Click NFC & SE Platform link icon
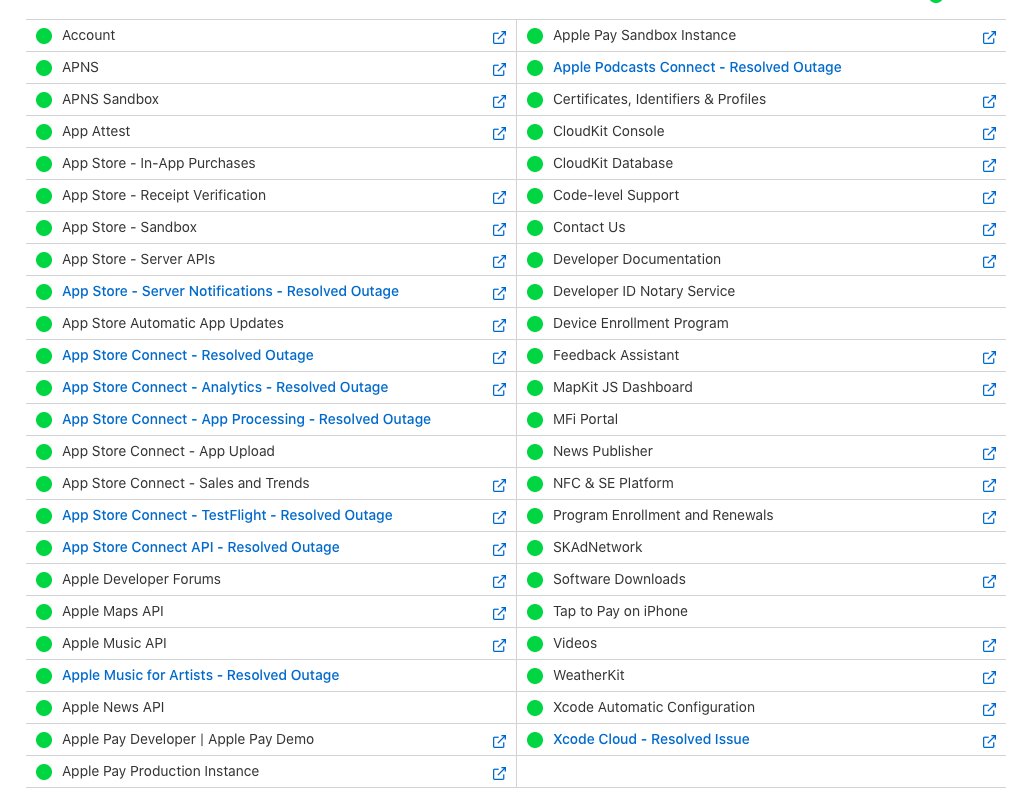Viewport: 1021px width, 795px height. [x=989, y=485]
